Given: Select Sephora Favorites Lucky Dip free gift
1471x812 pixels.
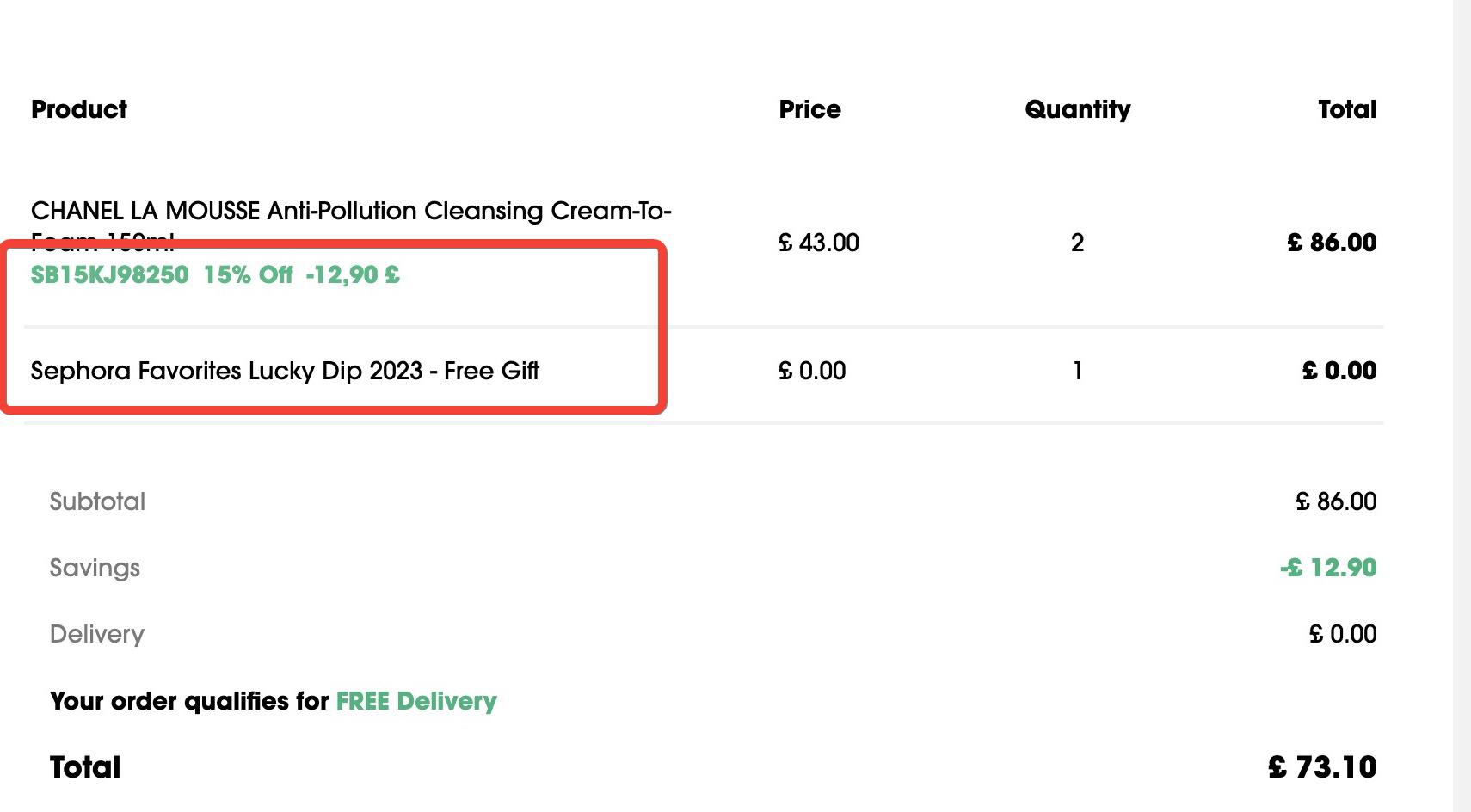Looking at the screenshot, I should tap(285, 371).
